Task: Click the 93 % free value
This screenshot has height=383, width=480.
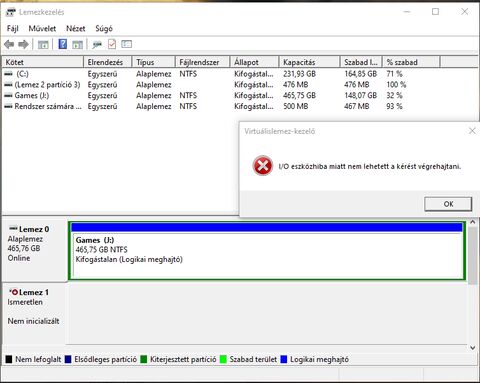Action: (394, 106)
